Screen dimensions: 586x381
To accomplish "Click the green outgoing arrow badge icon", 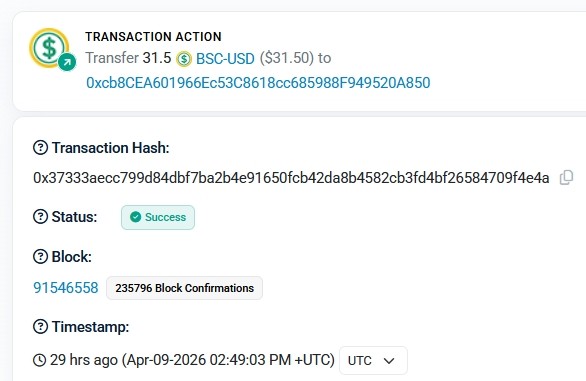I will coord(67,62).
